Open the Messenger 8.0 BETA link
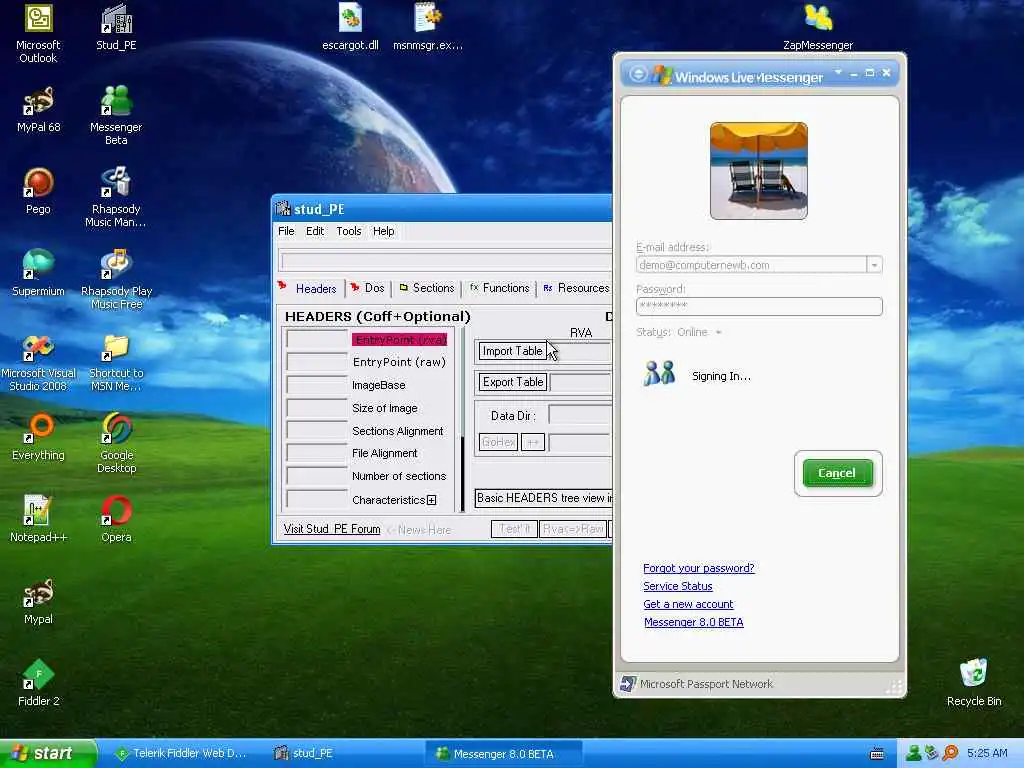1024x768 pixels. coord(694,622)
